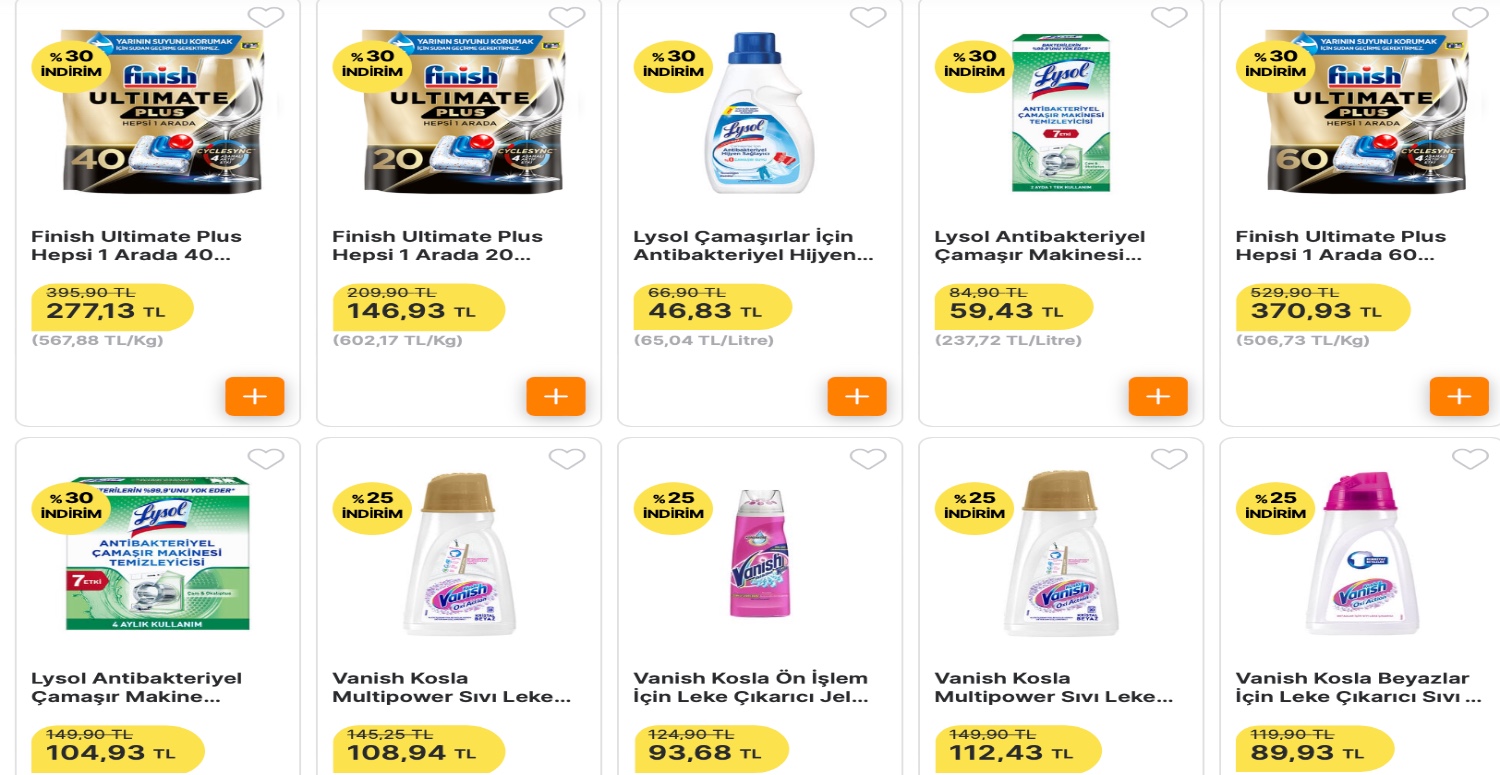Click the heart icon on Vanish Kosla Ön İşlem jel
Viewport: 1500px width, 775px height.
[866, 458]
